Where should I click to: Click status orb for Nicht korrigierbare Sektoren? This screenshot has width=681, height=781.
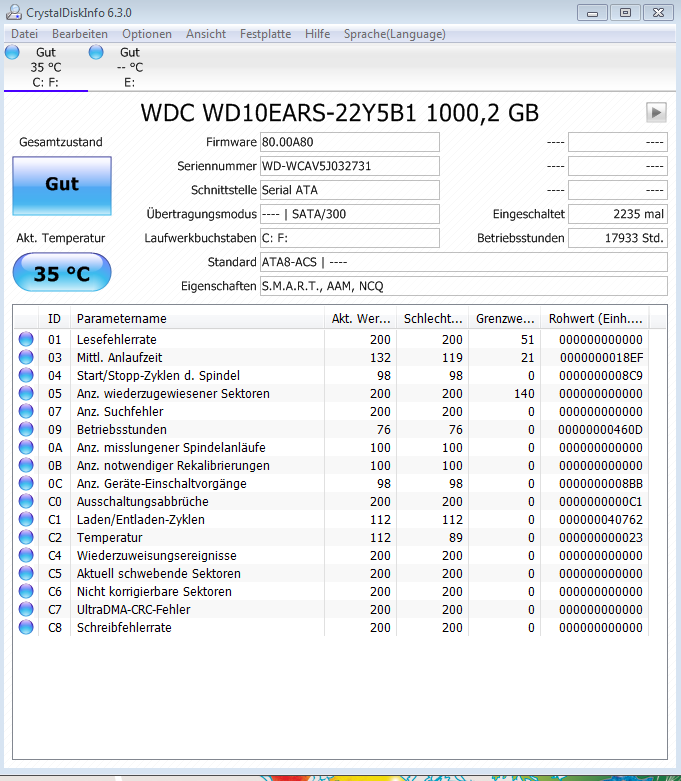click(x=26, y=591)
